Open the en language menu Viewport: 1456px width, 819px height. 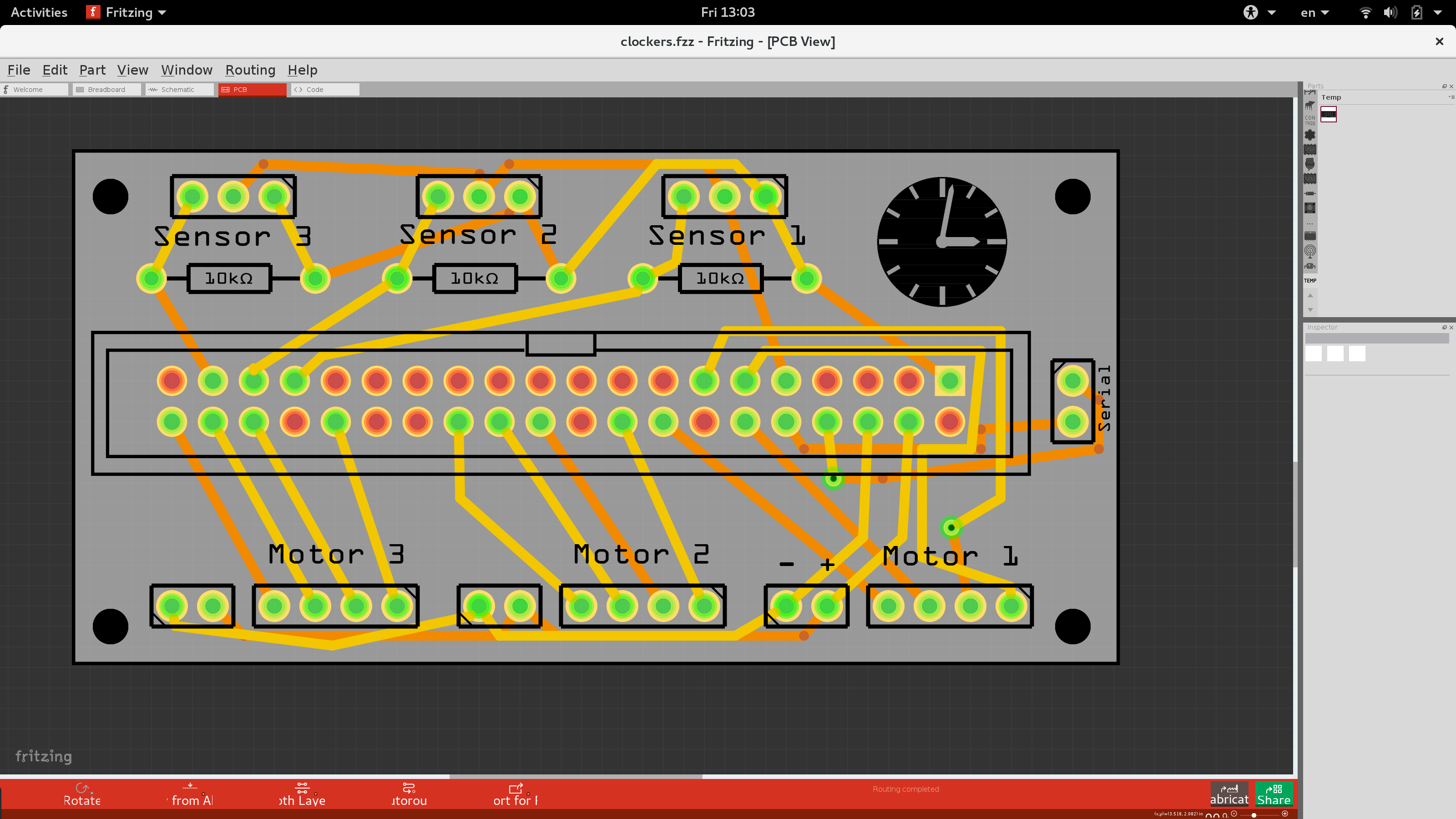pos(1314,12)
